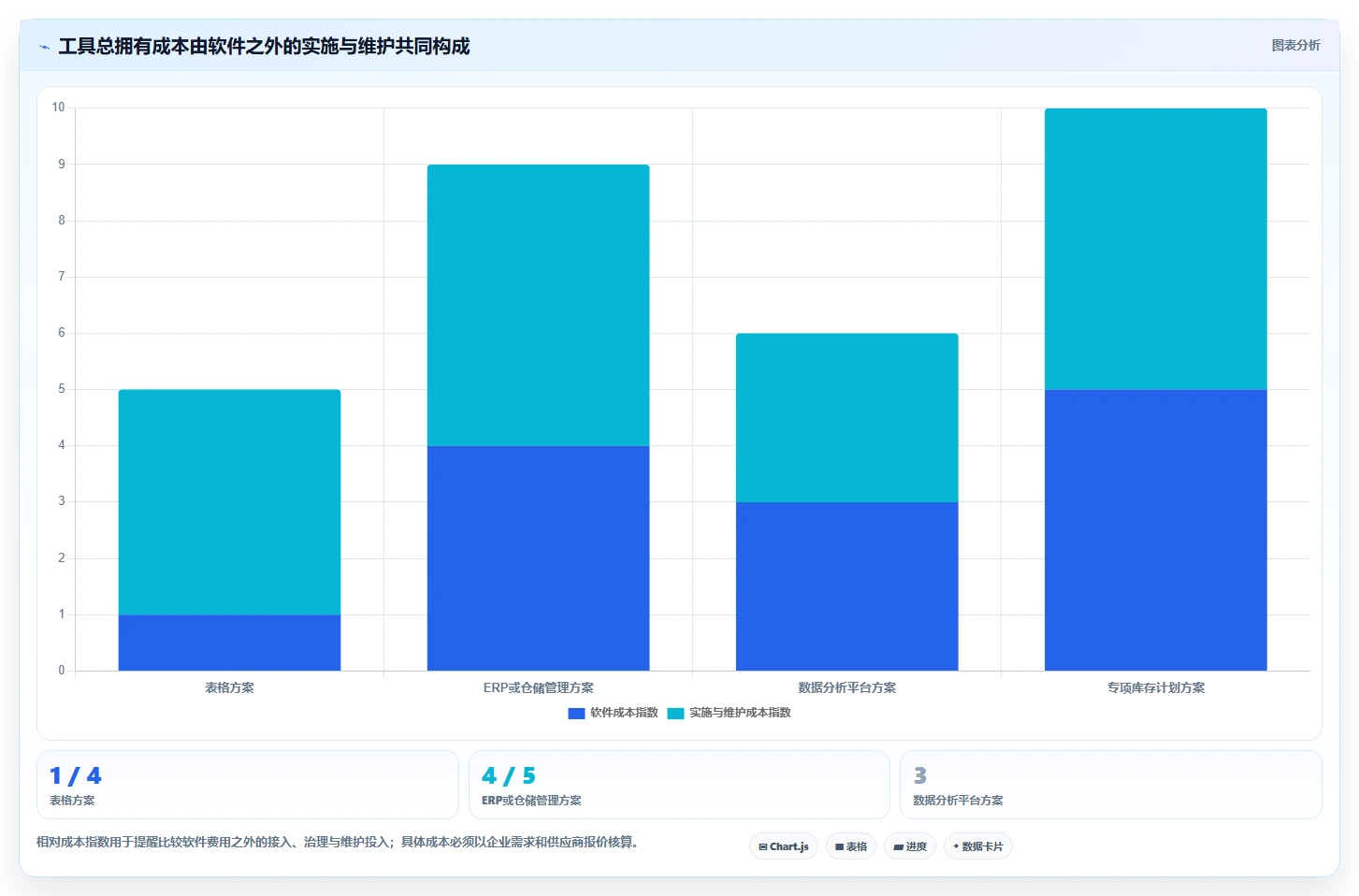Click the 进度 tag chip
This screenshot has height=896, width=1359.
point(910,846)
